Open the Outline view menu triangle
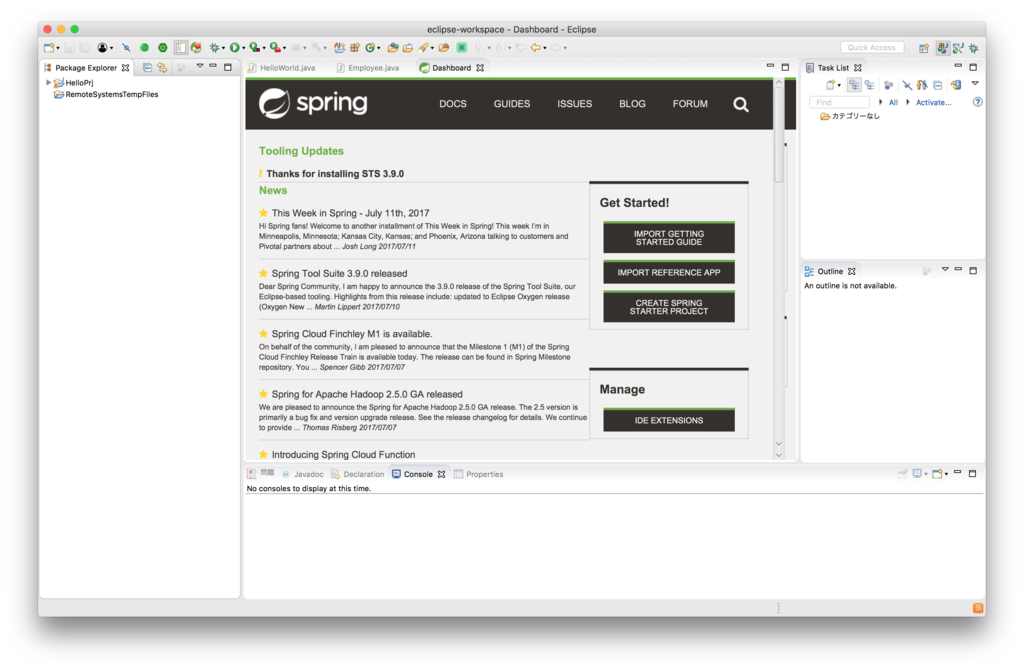Image resolution: width=1024 pixels, height=671 pixels. (x=944, y=269)
